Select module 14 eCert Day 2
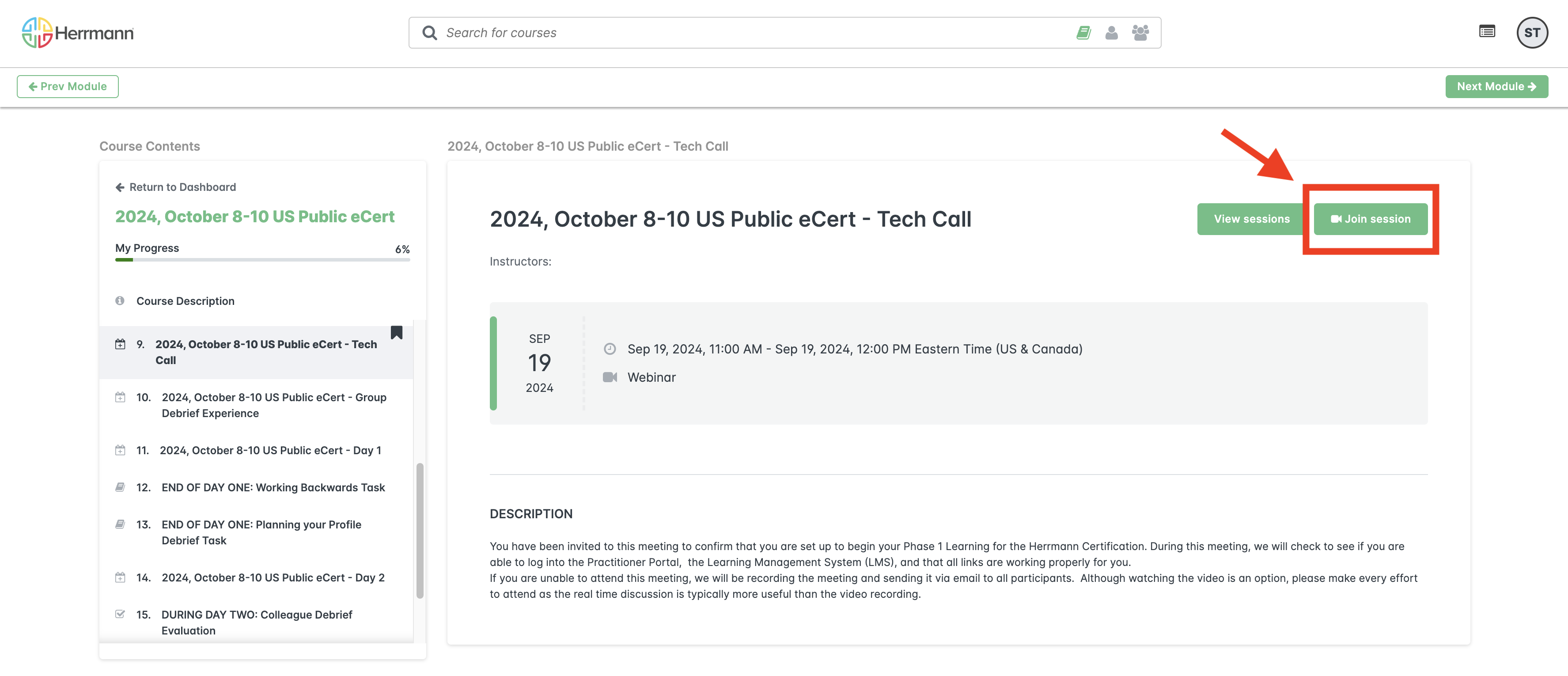 256,577
